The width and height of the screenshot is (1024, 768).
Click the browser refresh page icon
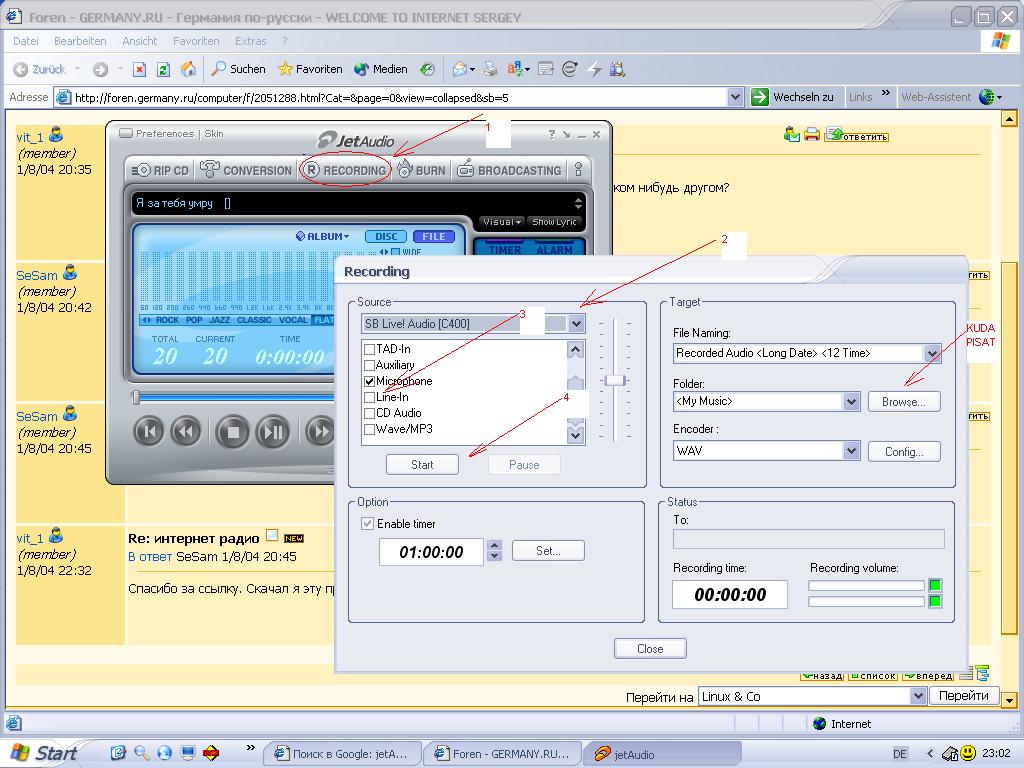164,69
